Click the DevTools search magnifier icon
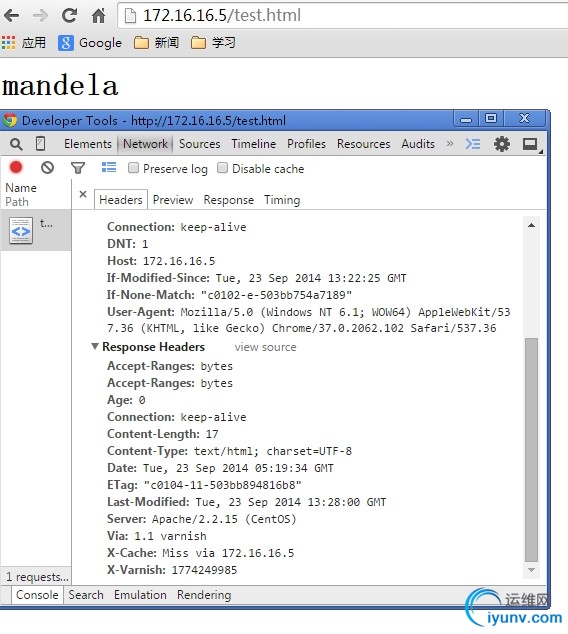 click(x=16, y=144)
